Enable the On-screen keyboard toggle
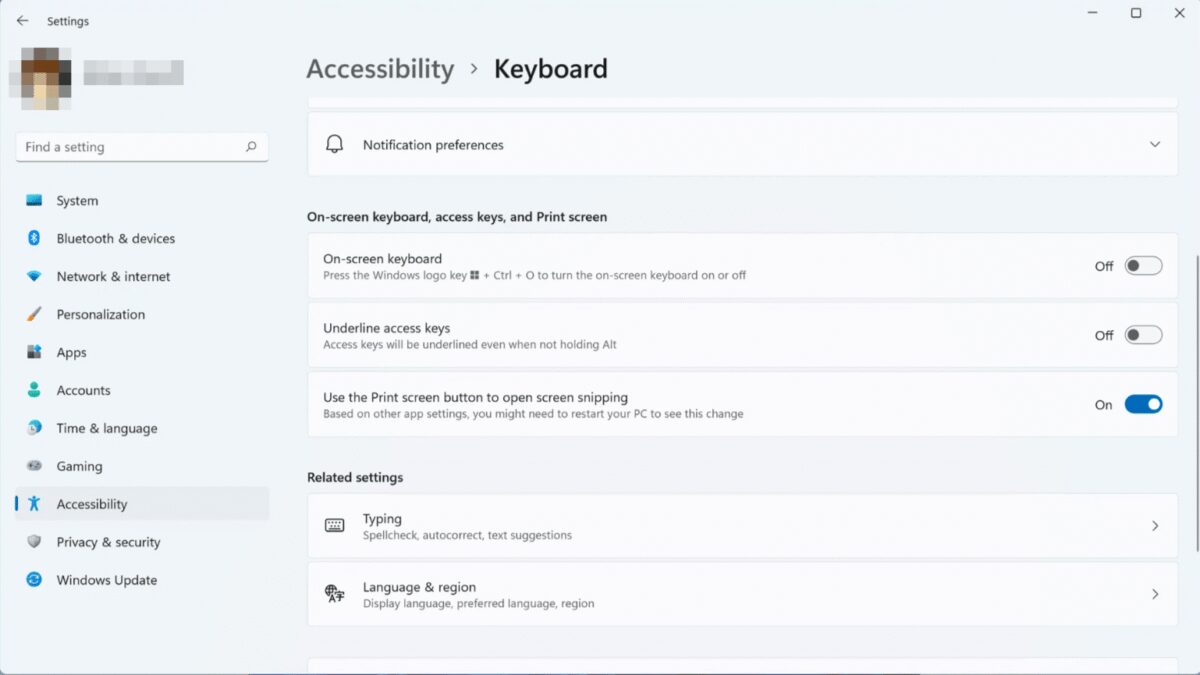This screenshot has width=1200, height=675. (1143, 266)
